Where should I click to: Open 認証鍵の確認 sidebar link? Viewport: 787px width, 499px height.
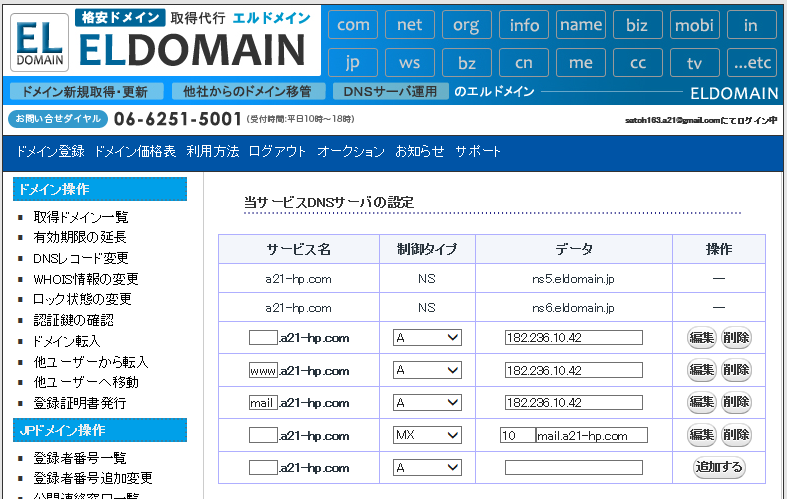click(x=73, y=320)
